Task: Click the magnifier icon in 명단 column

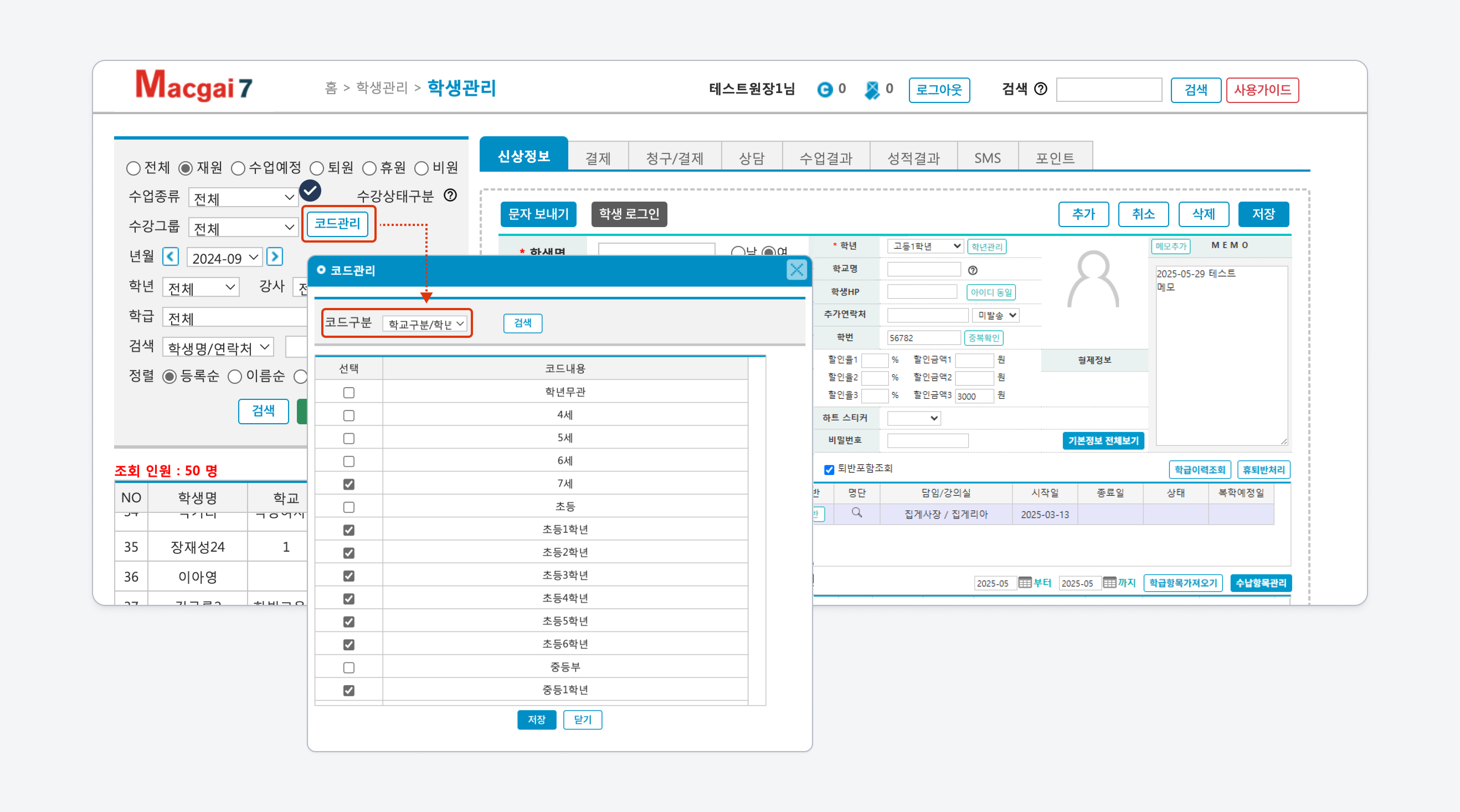Action: pyautogui.click(x=856, y=513)
